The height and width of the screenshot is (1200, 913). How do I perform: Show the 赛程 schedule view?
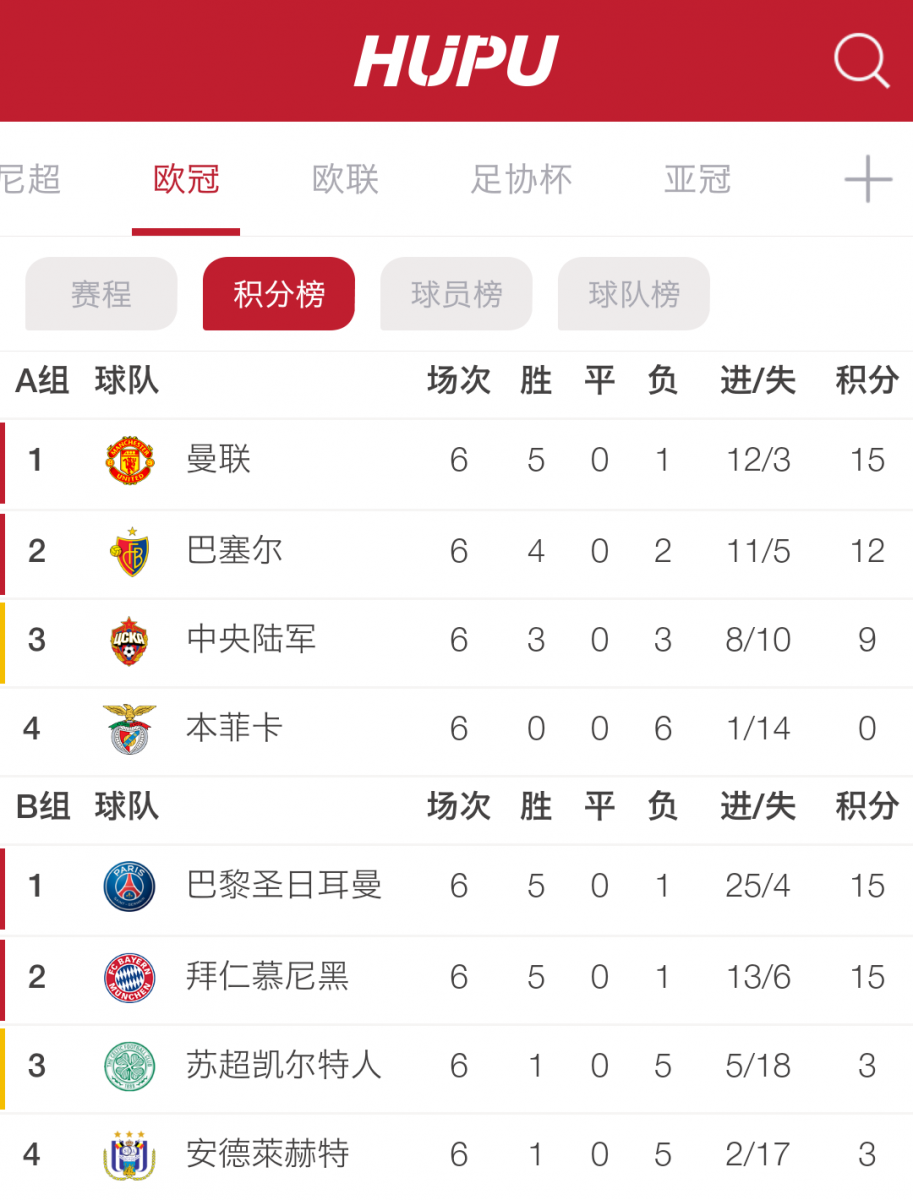101,294
